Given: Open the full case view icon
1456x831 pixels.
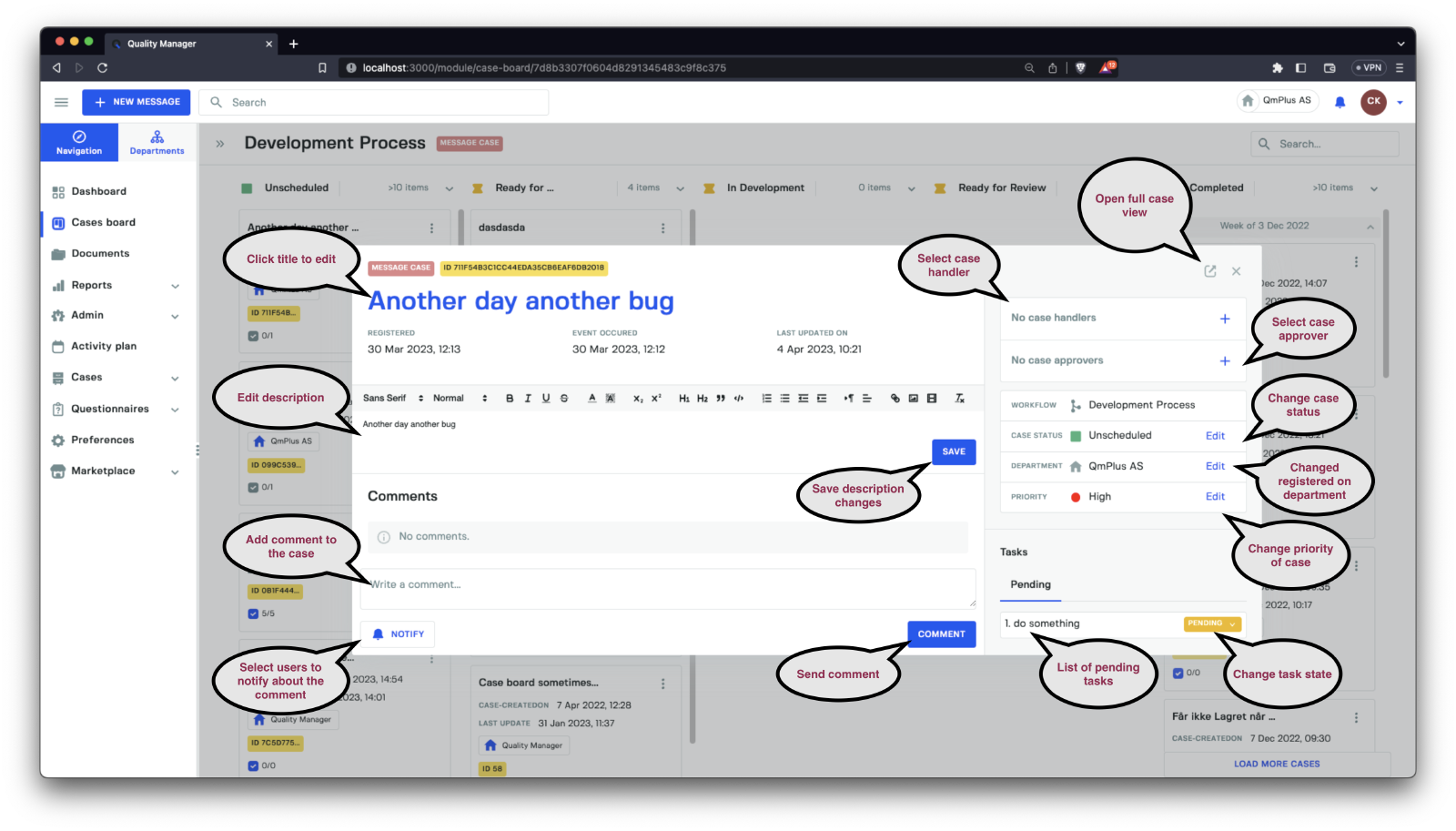Looking at the screenshot, I should (x=1209, y=271).
